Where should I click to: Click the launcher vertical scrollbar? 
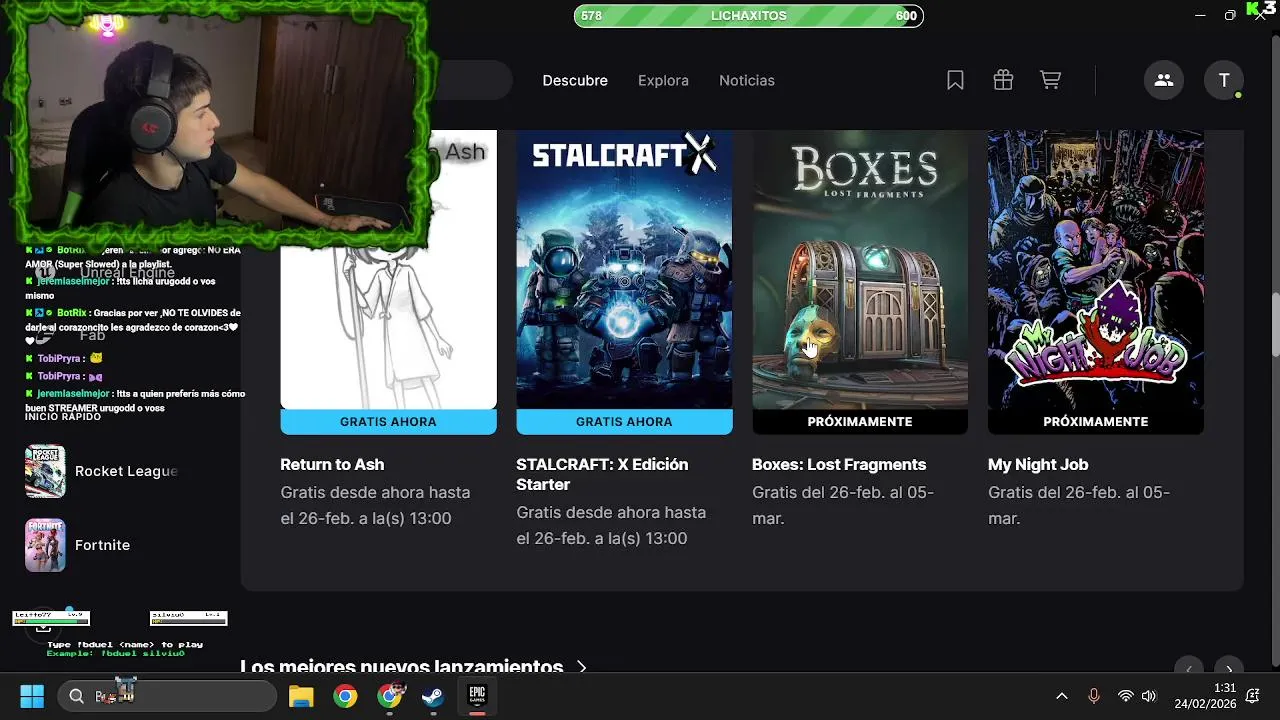(1275, 325)
